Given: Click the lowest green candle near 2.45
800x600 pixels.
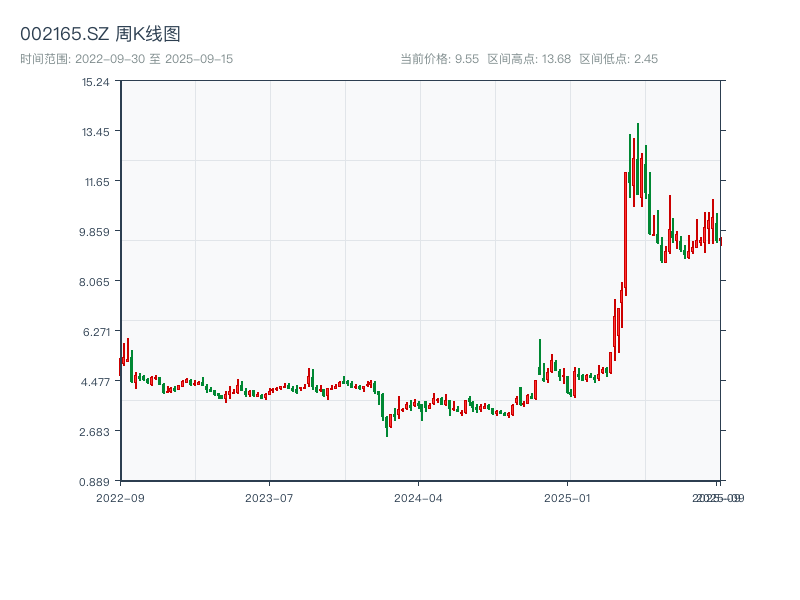Looking at the screenshot, I should pyautogui.click(x=387, y=426).
